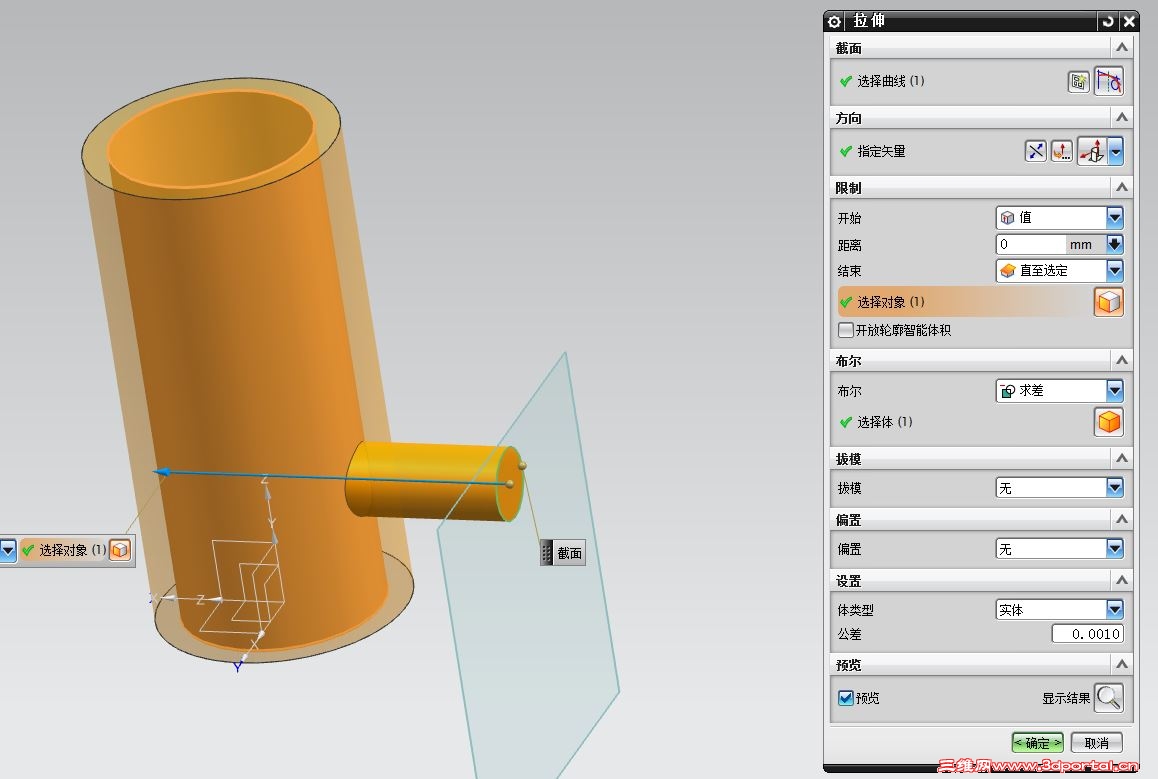Click the curve selection icon beside 选择曲线
The width and height of the screenshot is (1158, 779).
pyautogui.click(x=1109, y=81)
